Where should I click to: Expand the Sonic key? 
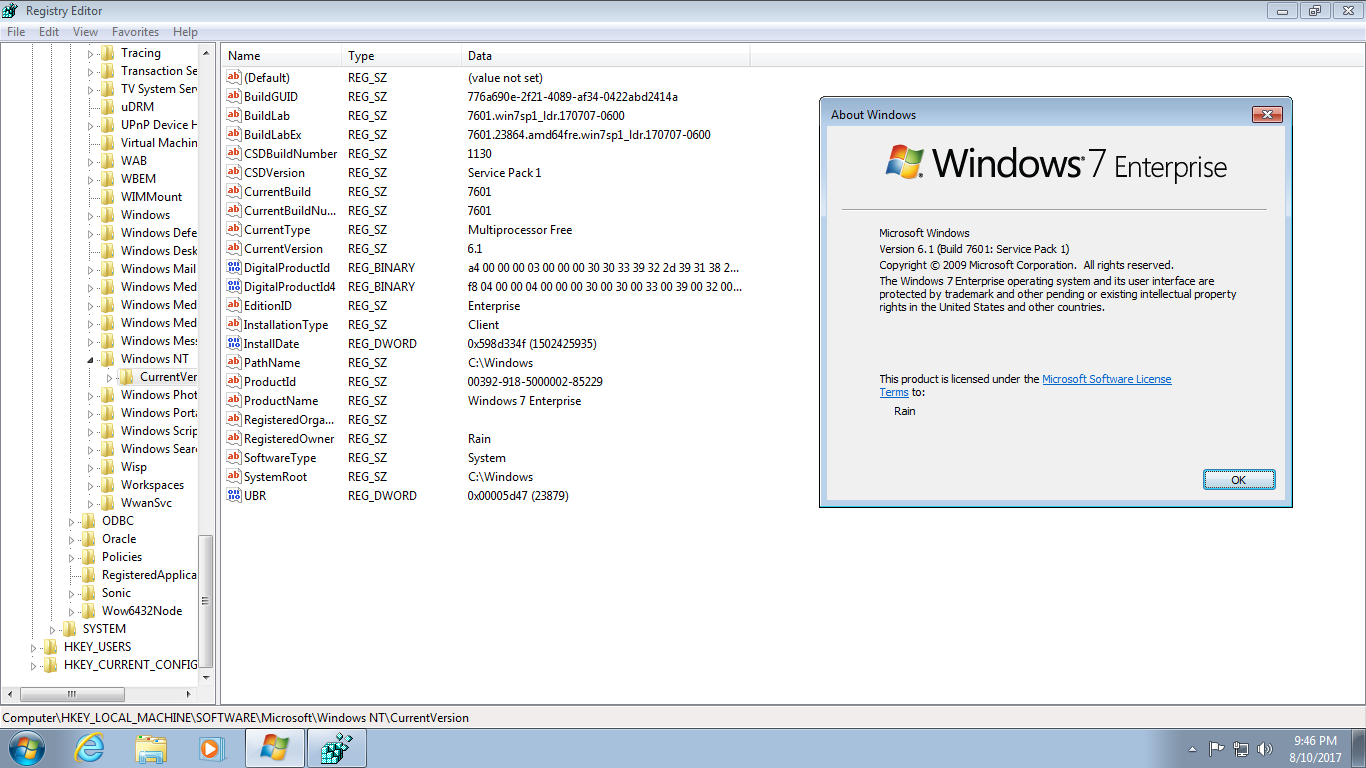(72, 593)
